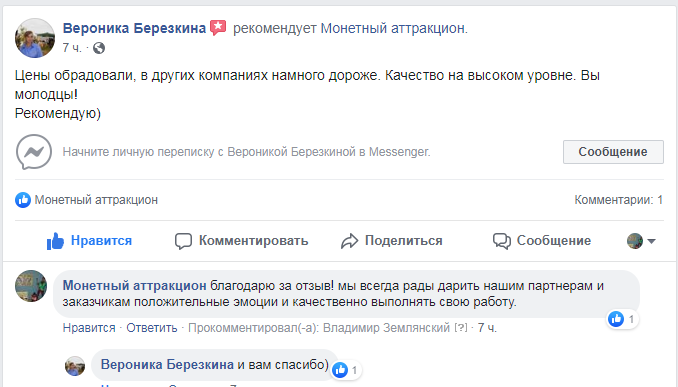678x387 pixels.
Task: Click the 7 ч. timestamp under author name
Action: [x=72, y=48]
